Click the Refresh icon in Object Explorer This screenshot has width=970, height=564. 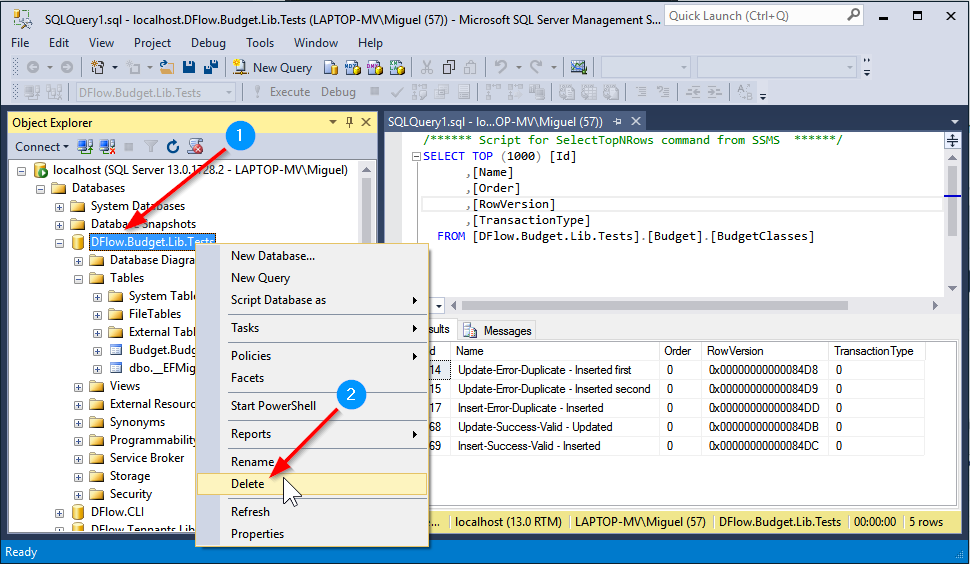(x=173, y=147)
